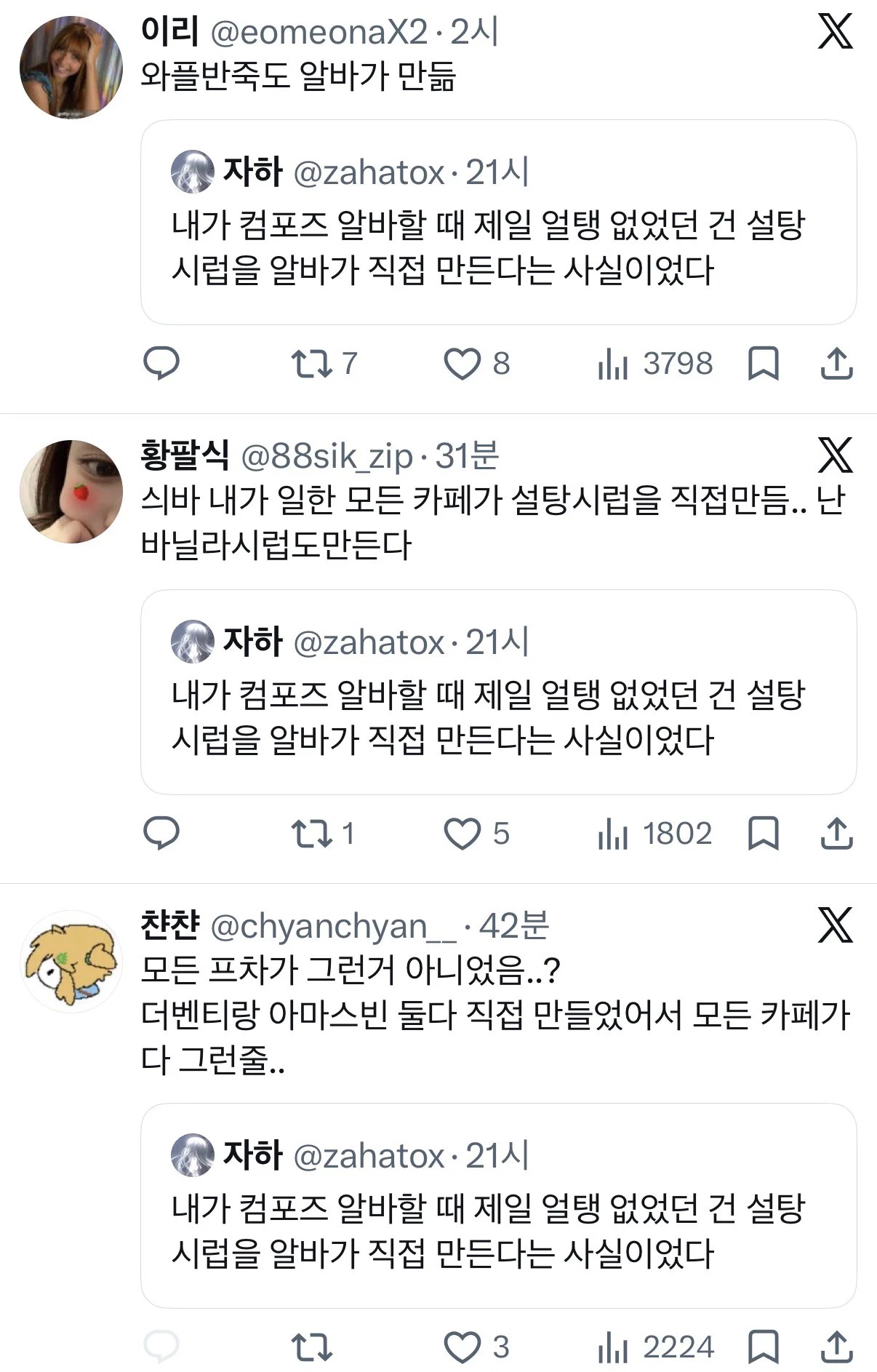Visit @88sik_zip profile handle

[x=327, y=456]
